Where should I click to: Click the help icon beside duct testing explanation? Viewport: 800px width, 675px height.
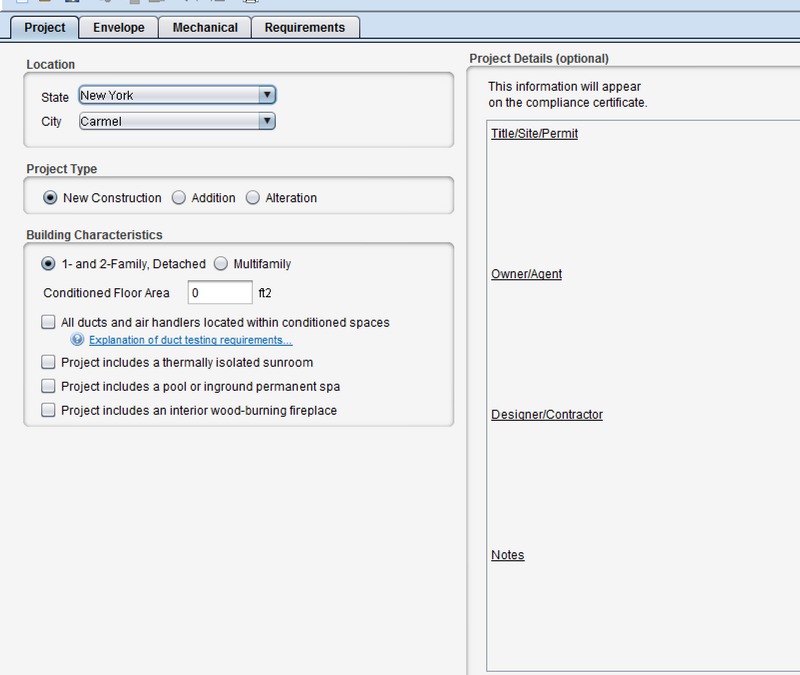coord(75,340)
